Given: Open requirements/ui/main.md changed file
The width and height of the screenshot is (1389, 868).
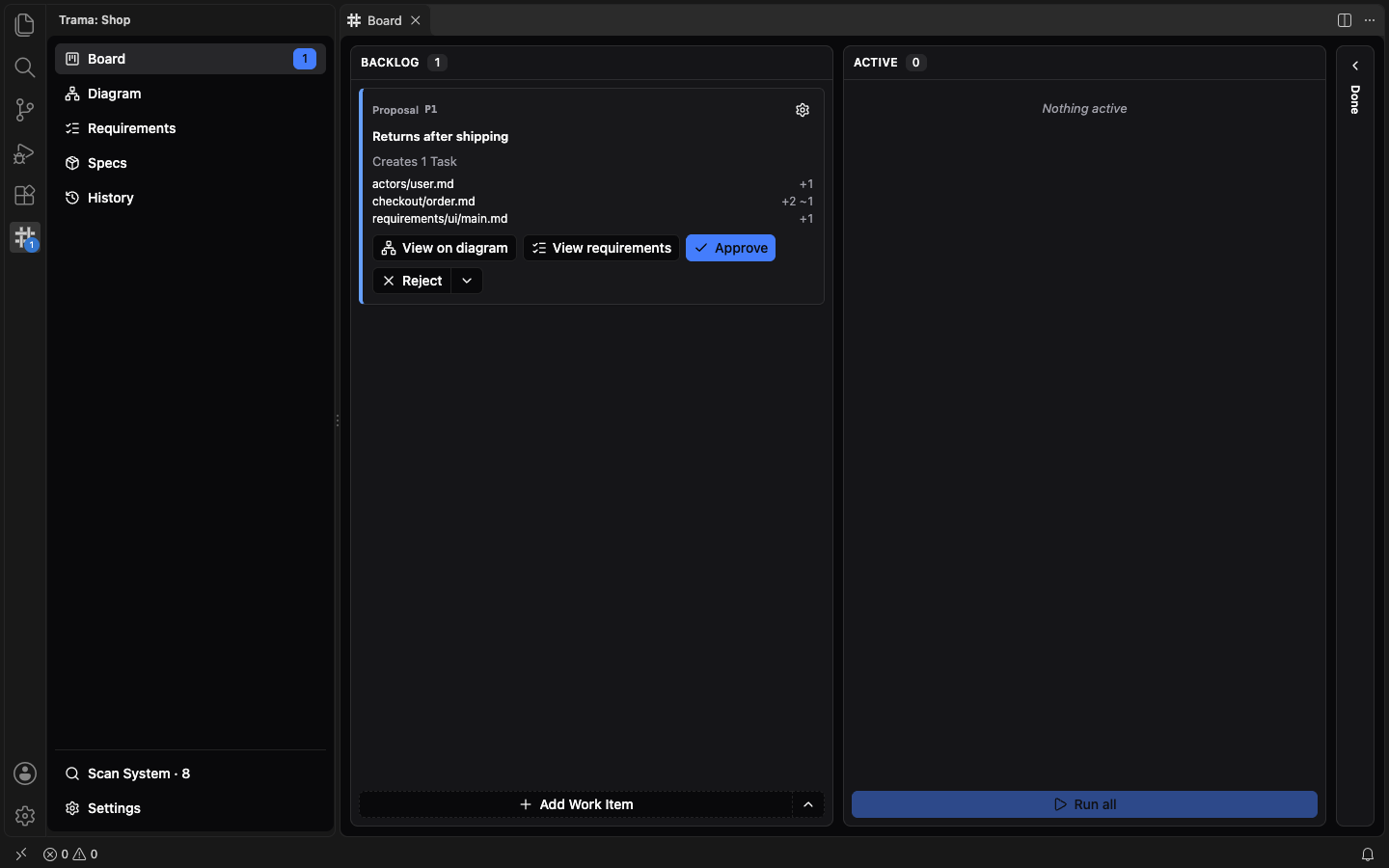Looking at the screenshot, I should (440, 219).
